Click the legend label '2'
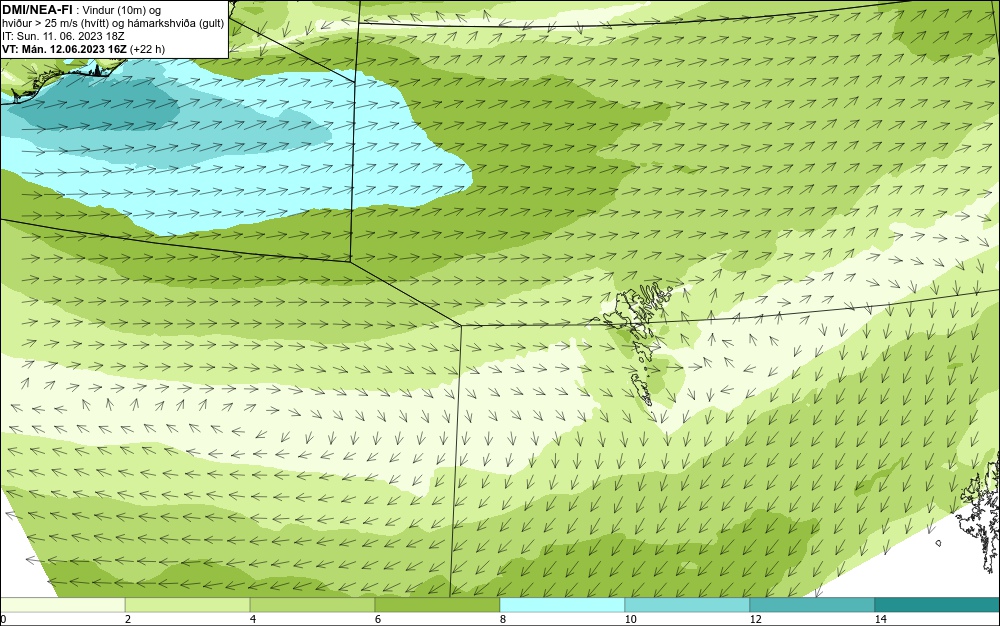This screenshot has height=626, width=1000. point(128,619)
